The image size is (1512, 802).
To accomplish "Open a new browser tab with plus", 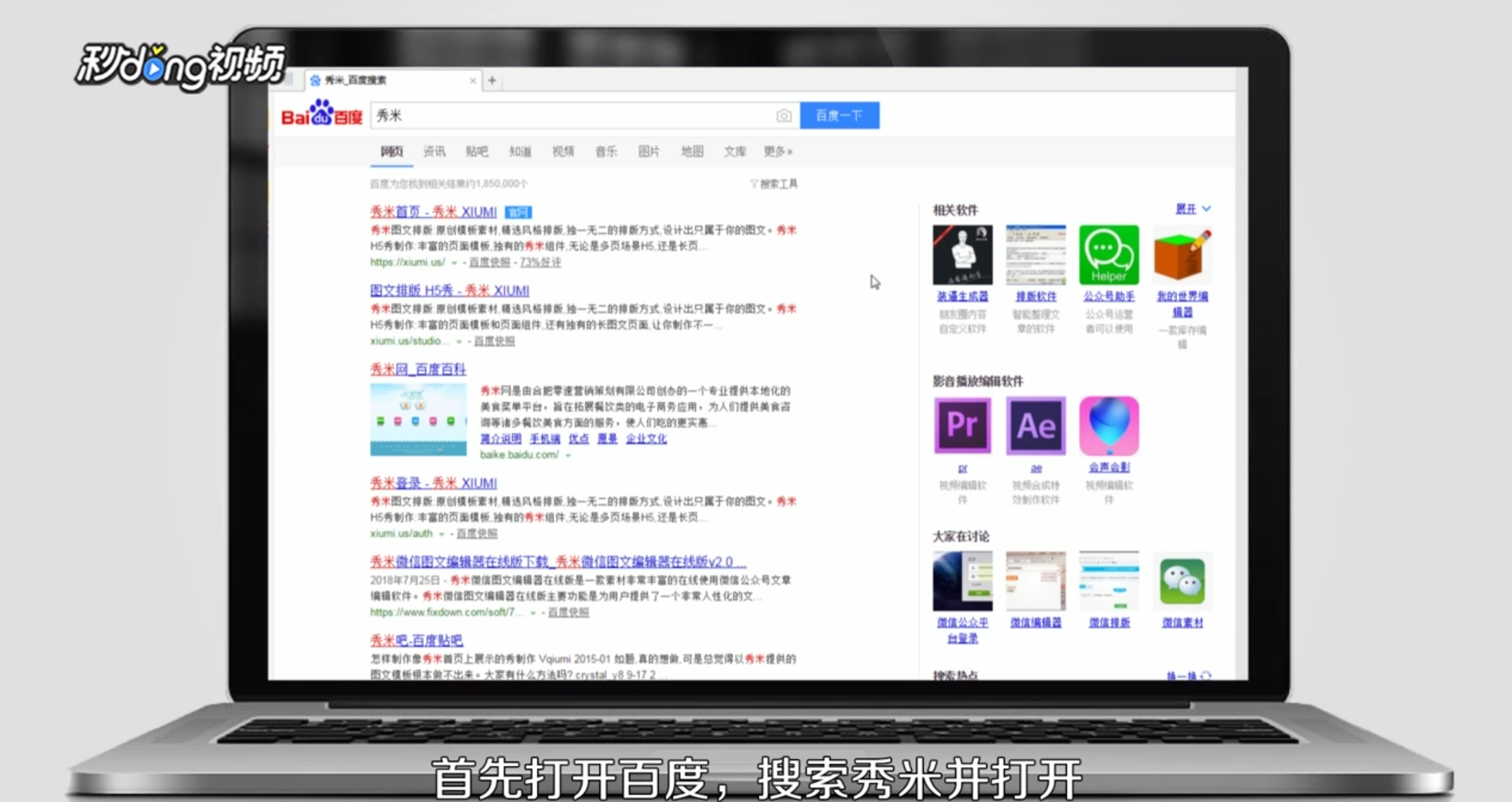I will (492, 80).
